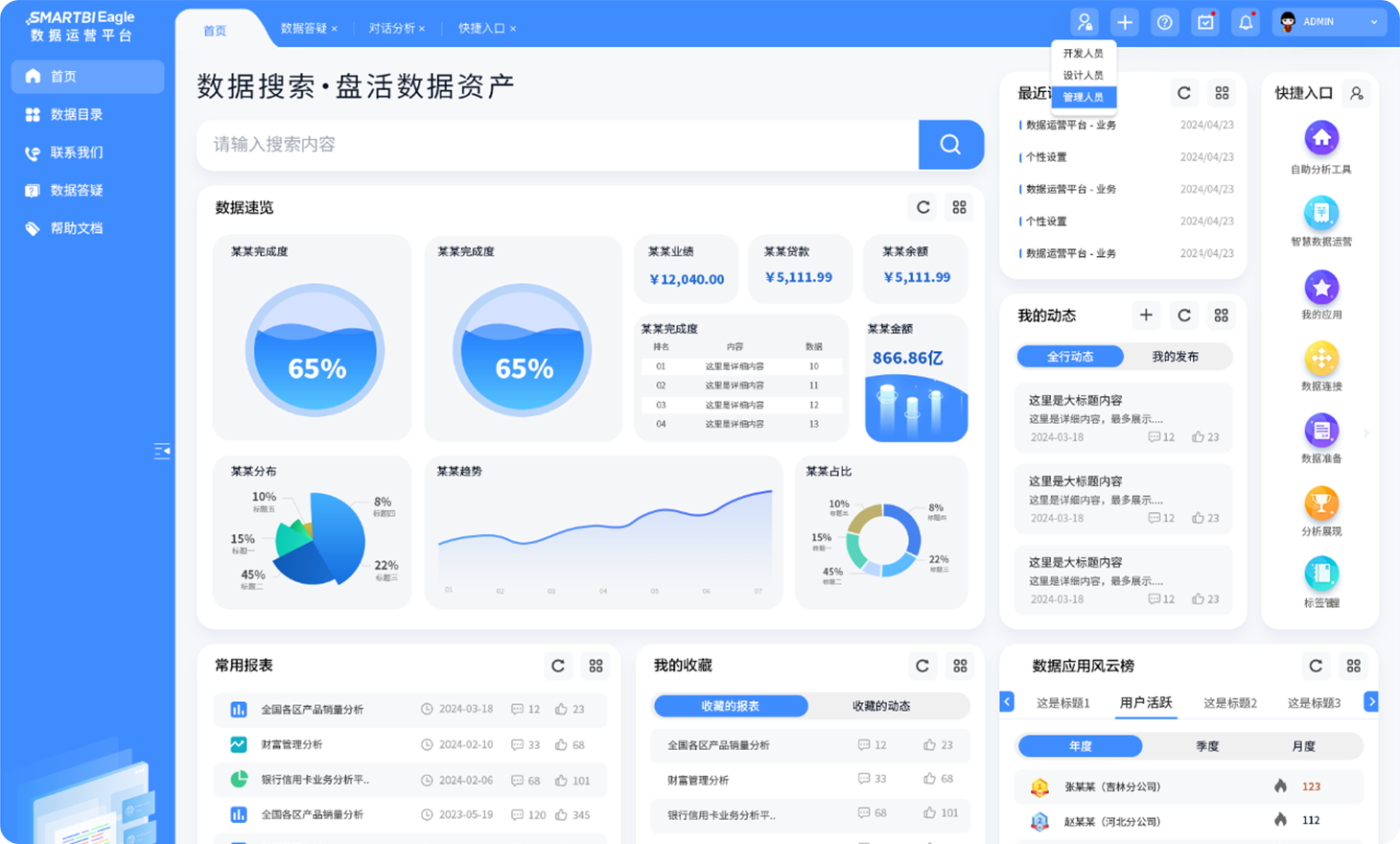Refresh the 数据速览 panel
The image size is (1400, 844).
point(922,207)
